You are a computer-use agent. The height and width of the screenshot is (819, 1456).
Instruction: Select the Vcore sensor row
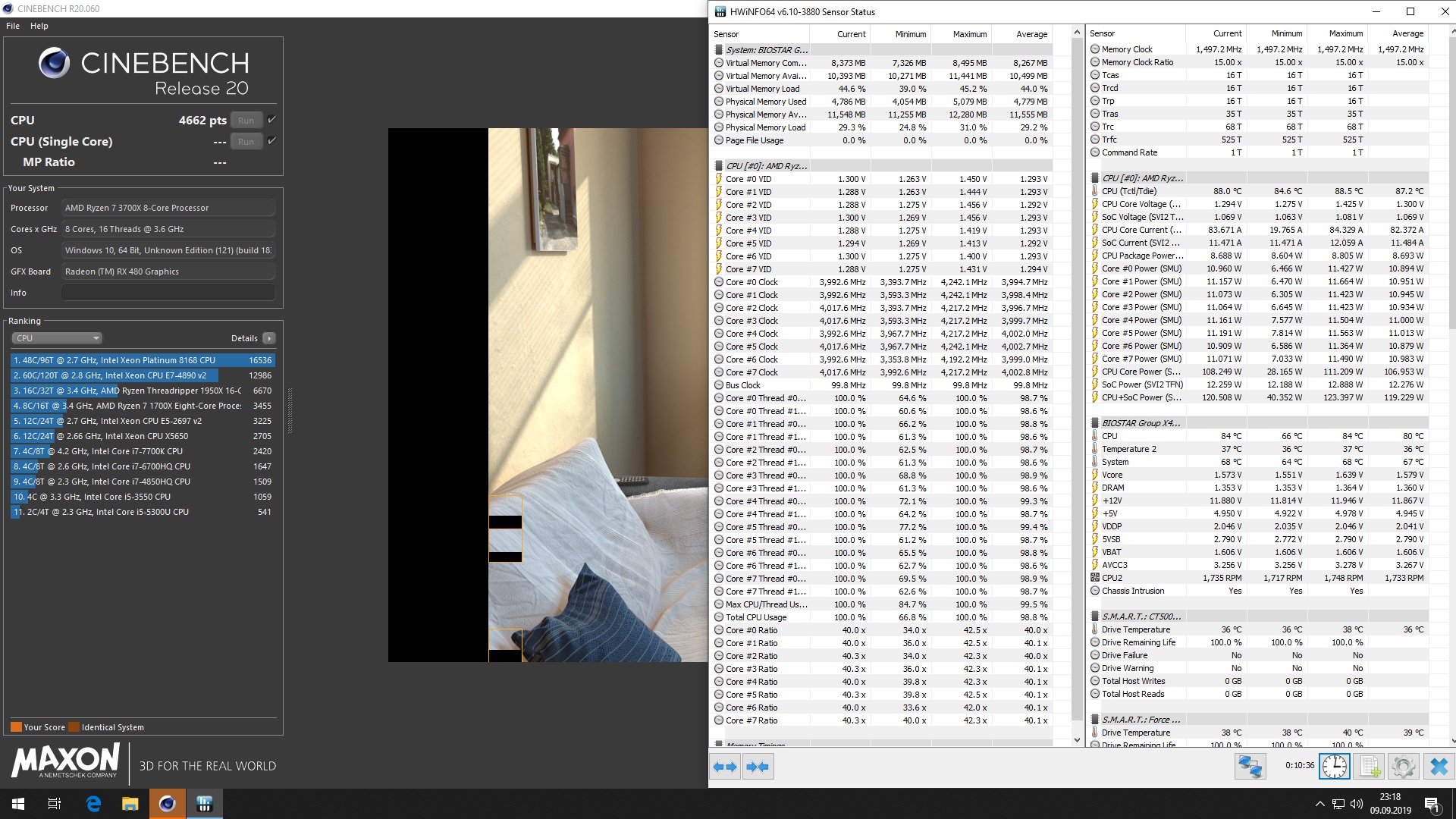coord(1259,475)
